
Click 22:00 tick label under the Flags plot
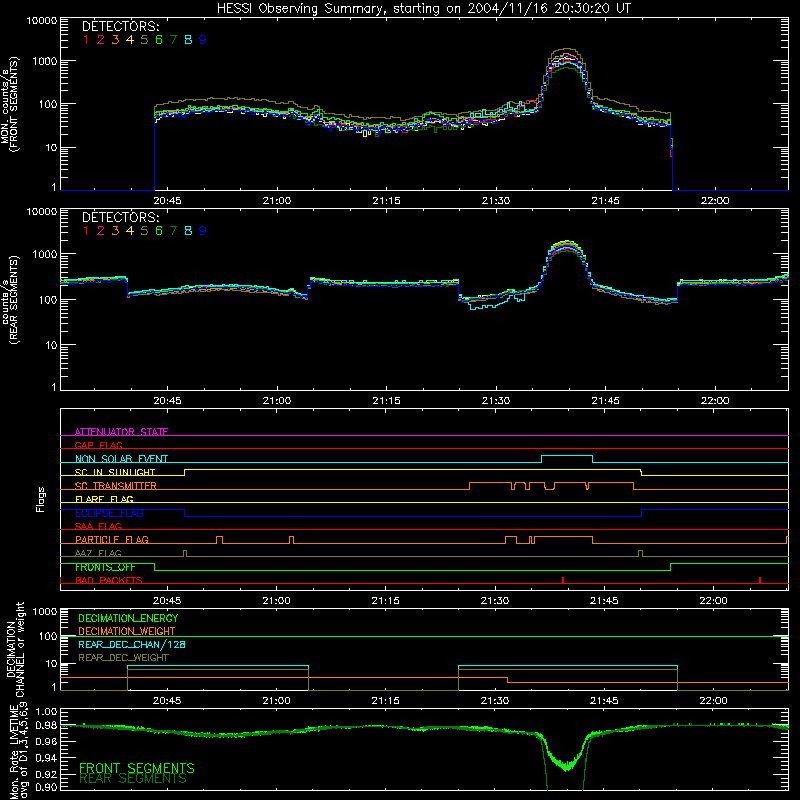pos(713,601)
